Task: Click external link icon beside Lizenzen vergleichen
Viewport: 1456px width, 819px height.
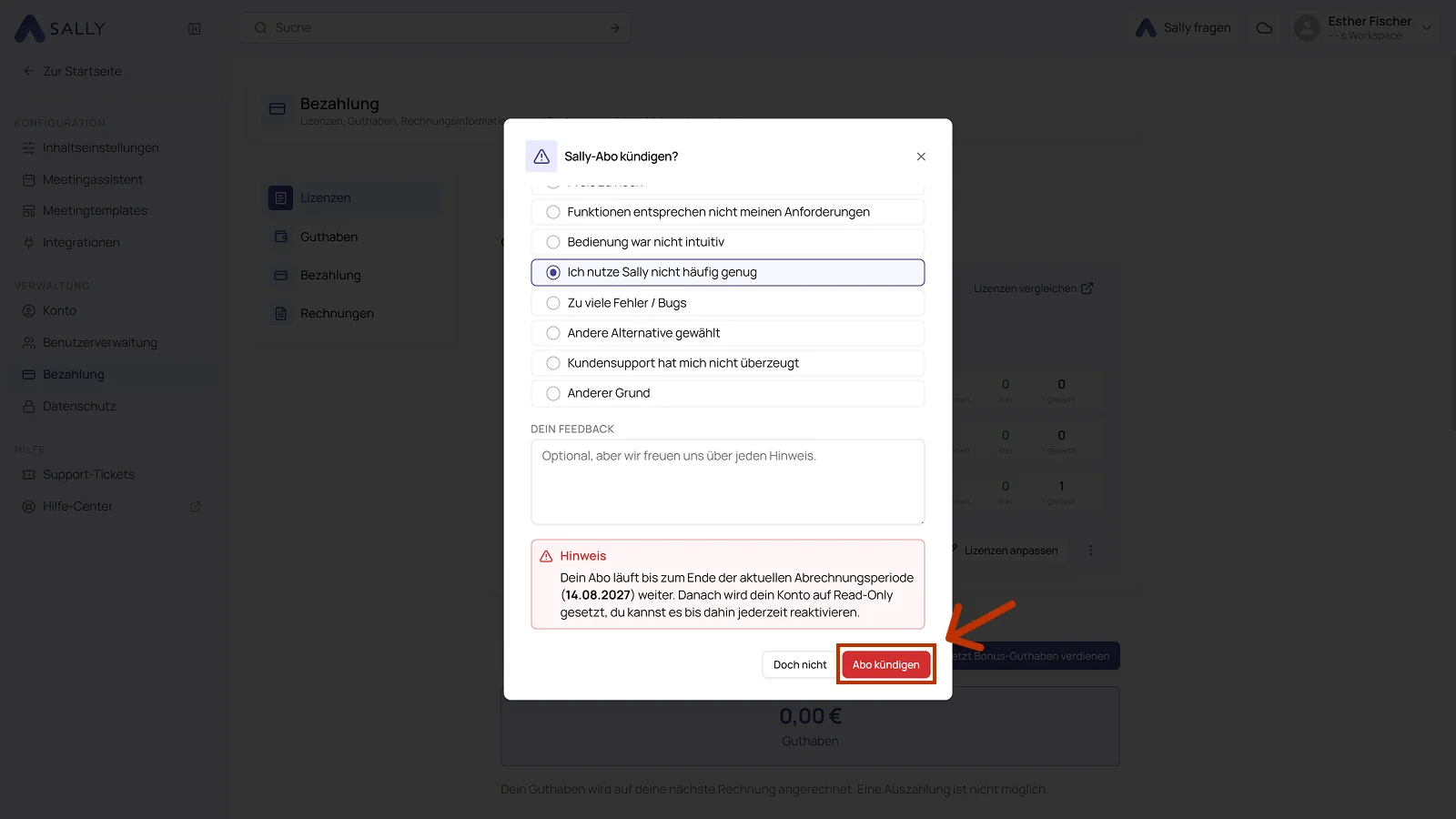Action: tap(1087, 288)
